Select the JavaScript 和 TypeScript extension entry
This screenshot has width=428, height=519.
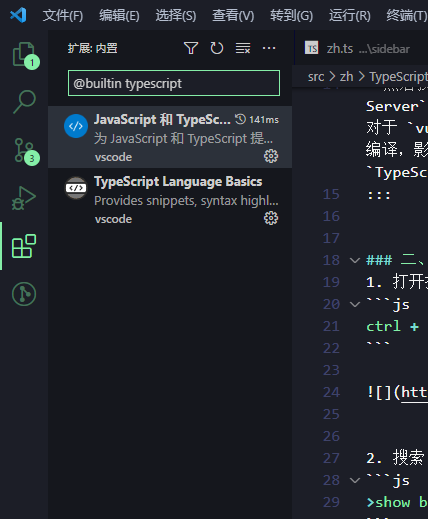(170, 137)
